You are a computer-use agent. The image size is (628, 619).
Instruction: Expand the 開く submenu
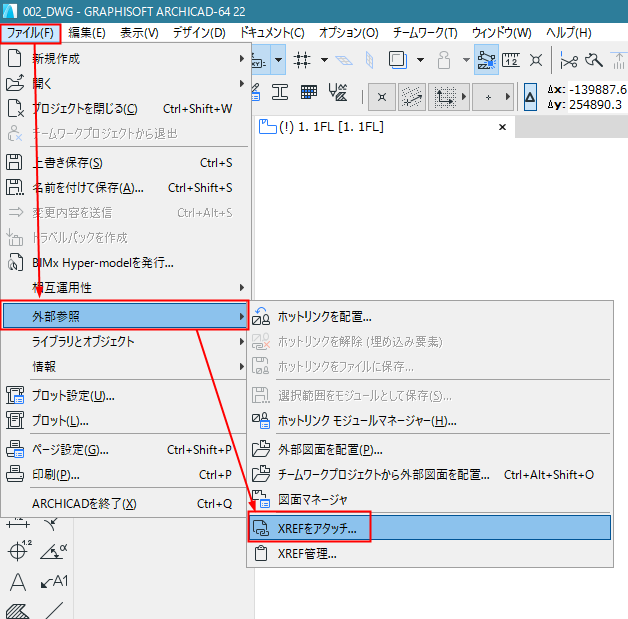click(125, 84)
